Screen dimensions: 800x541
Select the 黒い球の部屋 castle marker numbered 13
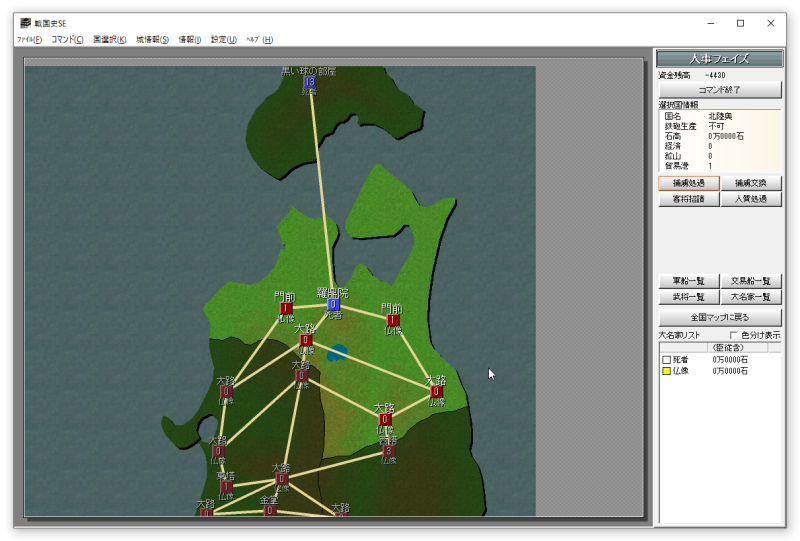point(309,82)
